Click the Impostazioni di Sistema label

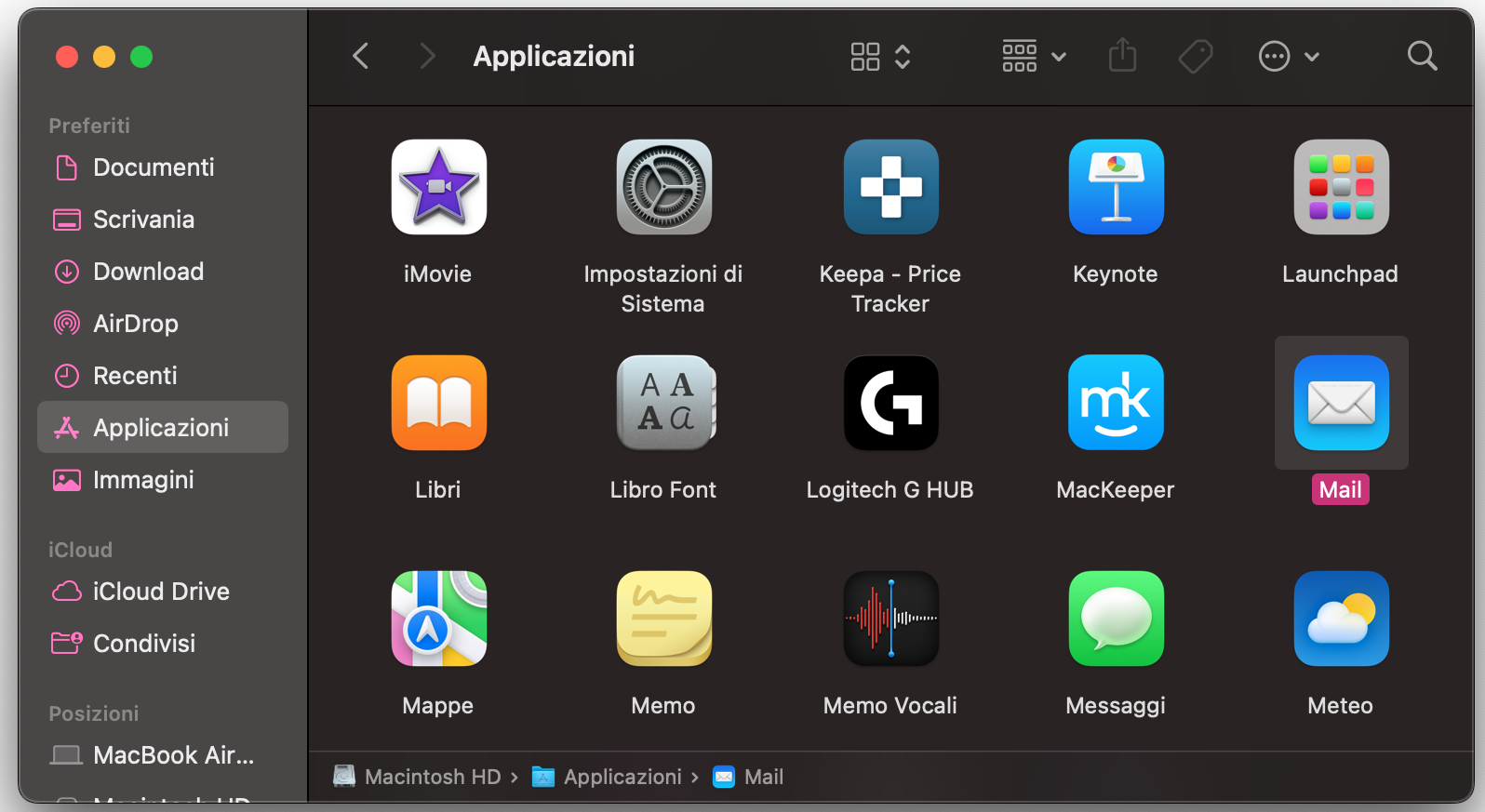663,289
